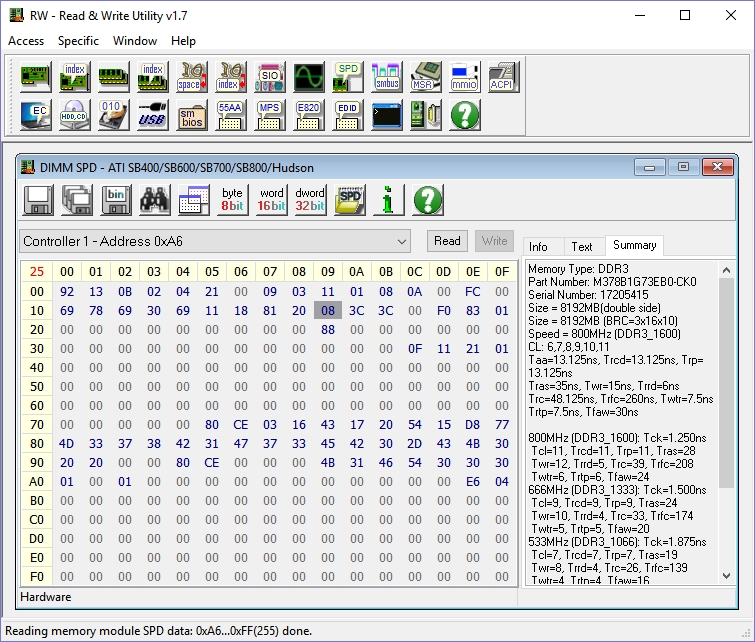Open the MSR registers tool
The image size is (755, 642).
pos(426,77)
